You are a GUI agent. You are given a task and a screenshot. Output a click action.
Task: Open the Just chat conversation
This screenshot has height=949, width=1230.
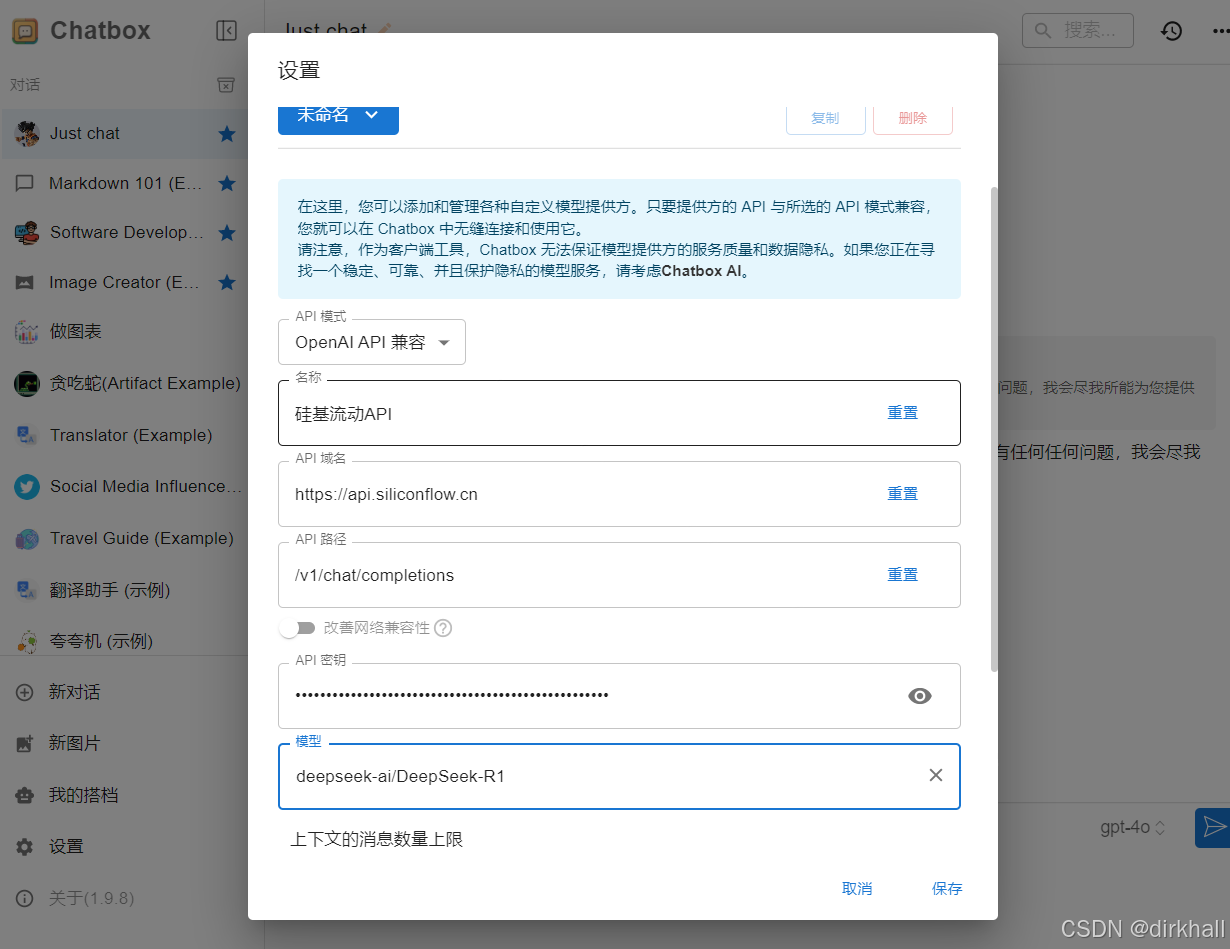124,133
